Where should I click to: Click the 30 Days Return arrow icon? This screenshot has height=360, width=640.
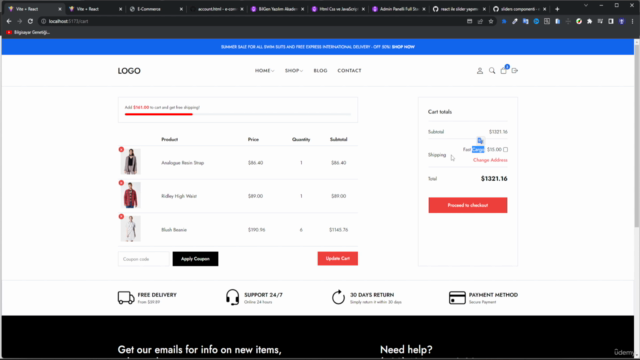(338, 297)
